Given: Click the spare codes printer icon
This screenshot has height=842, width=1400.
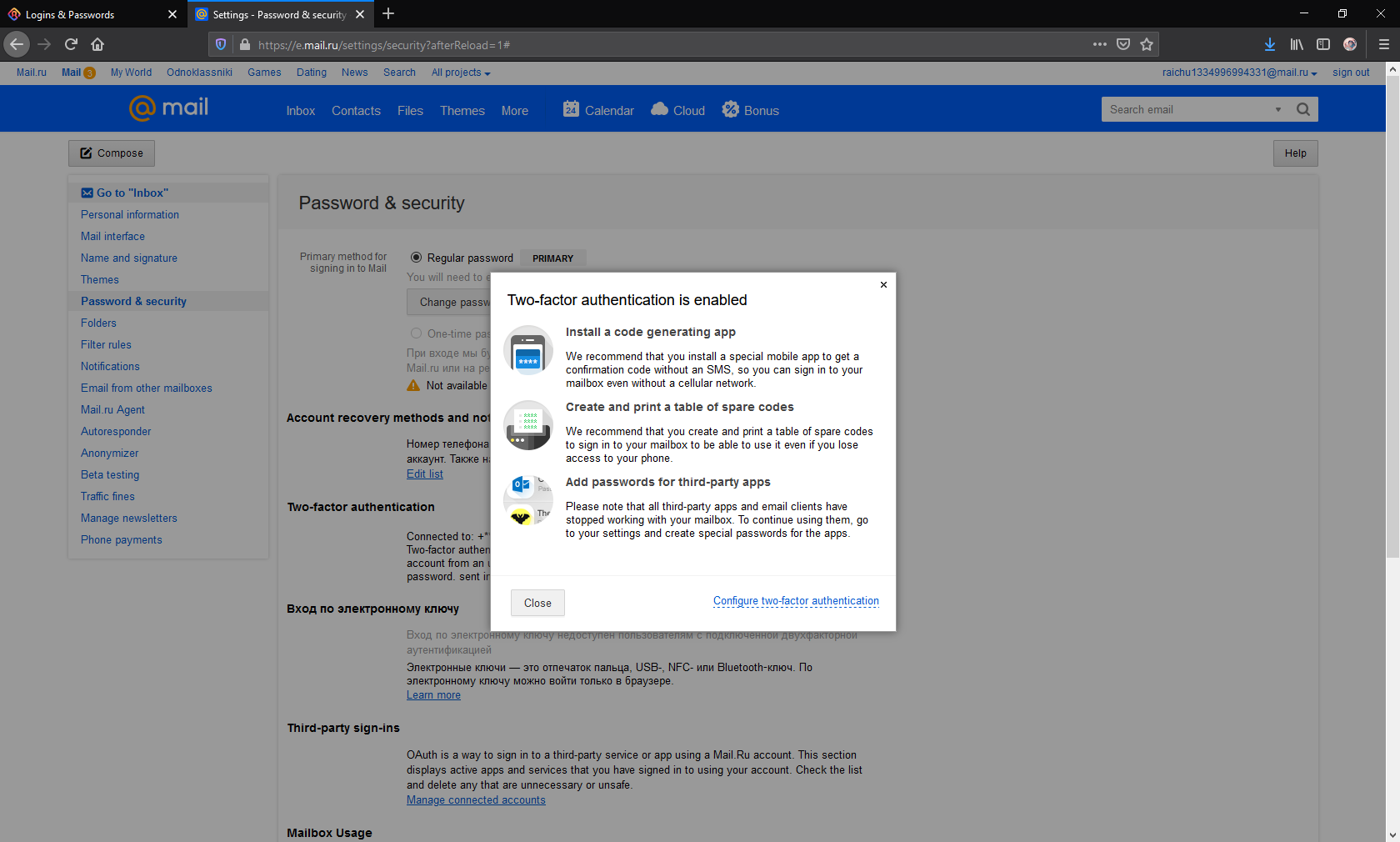Looking at the screenshot, I should click(x=528, y=425).
